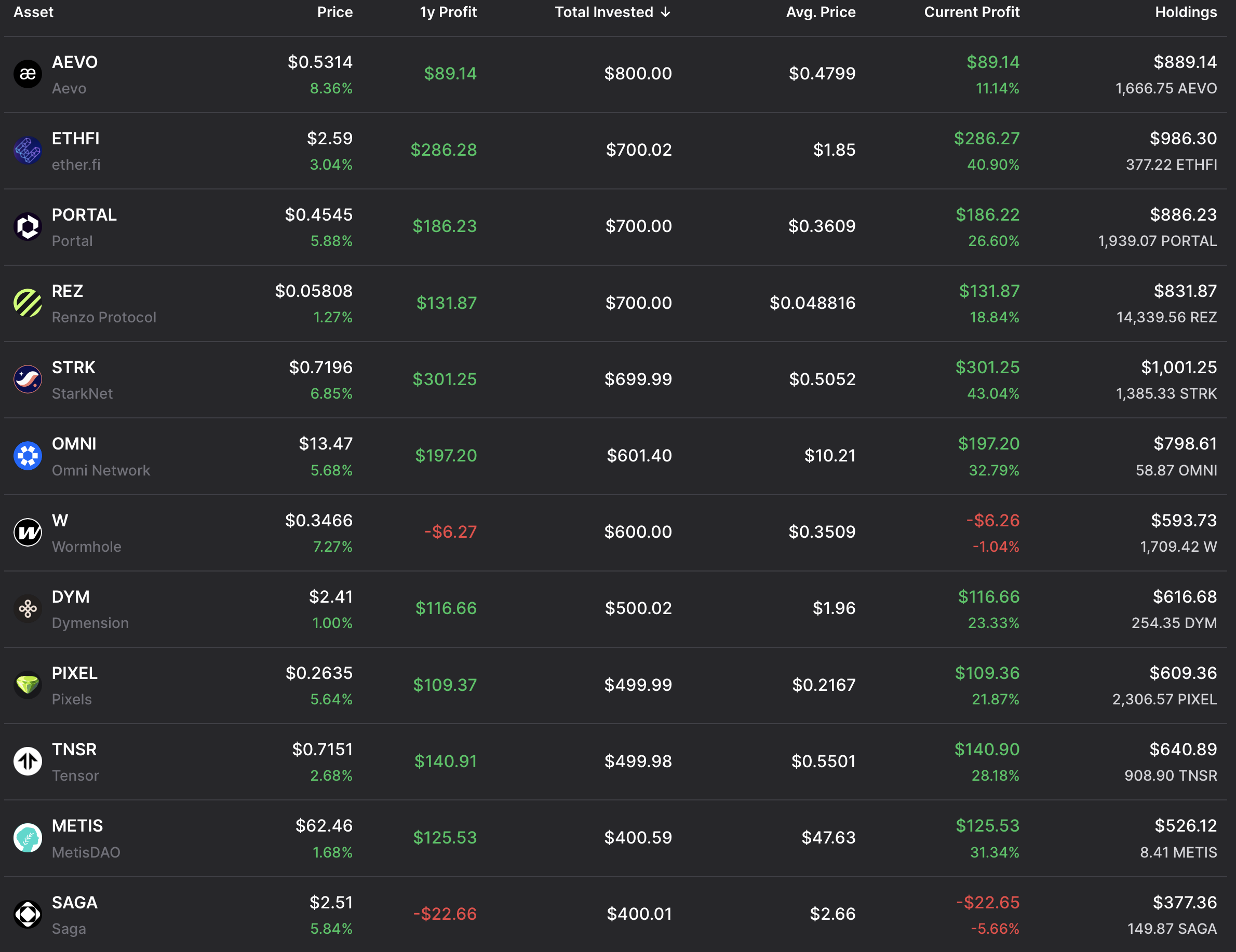Sort by the Current Profit column
The image size is (1236, 952).
pos(971,12)
